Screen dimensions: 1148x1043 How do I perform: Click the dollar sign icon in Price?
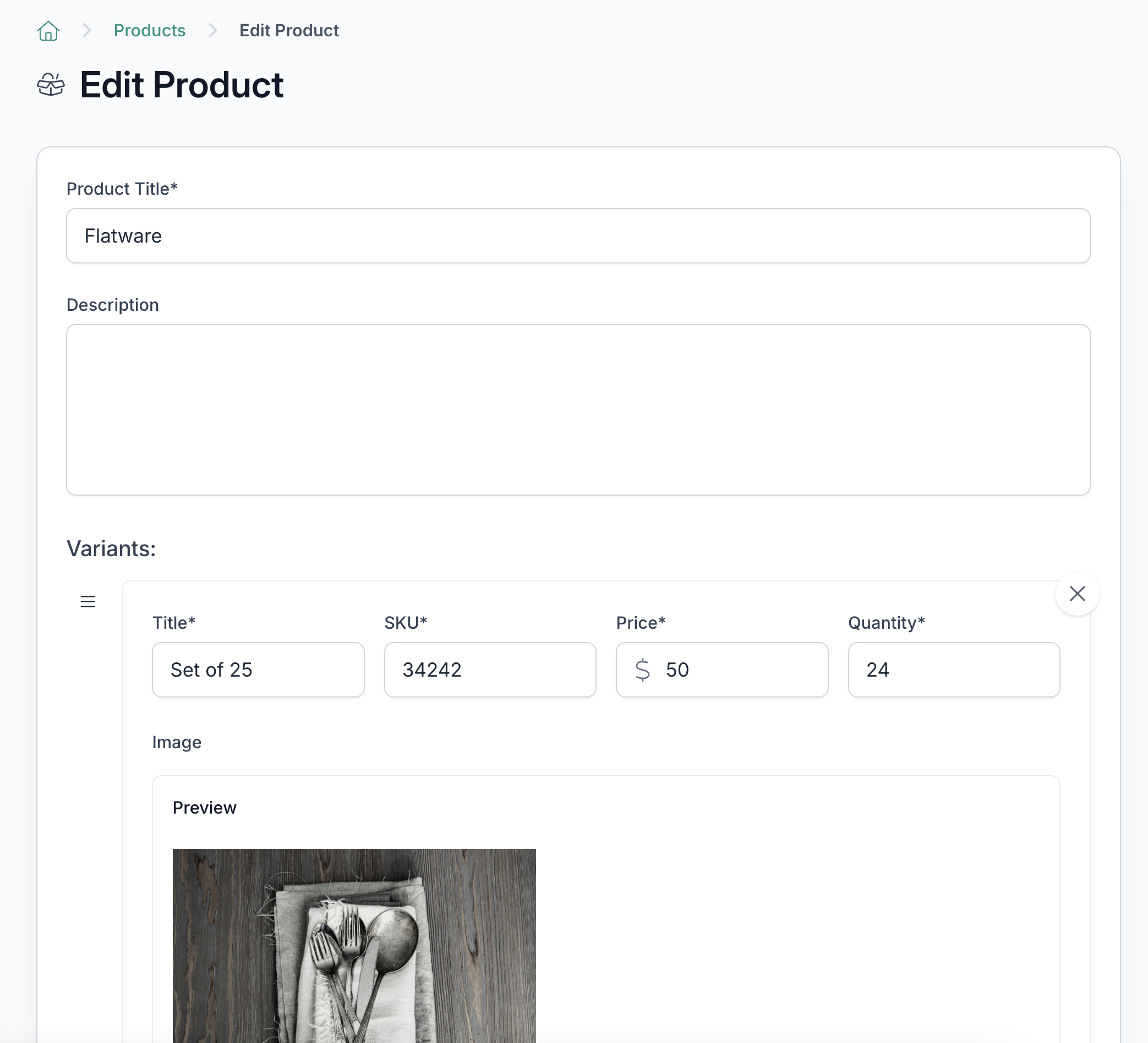point(642,669)
